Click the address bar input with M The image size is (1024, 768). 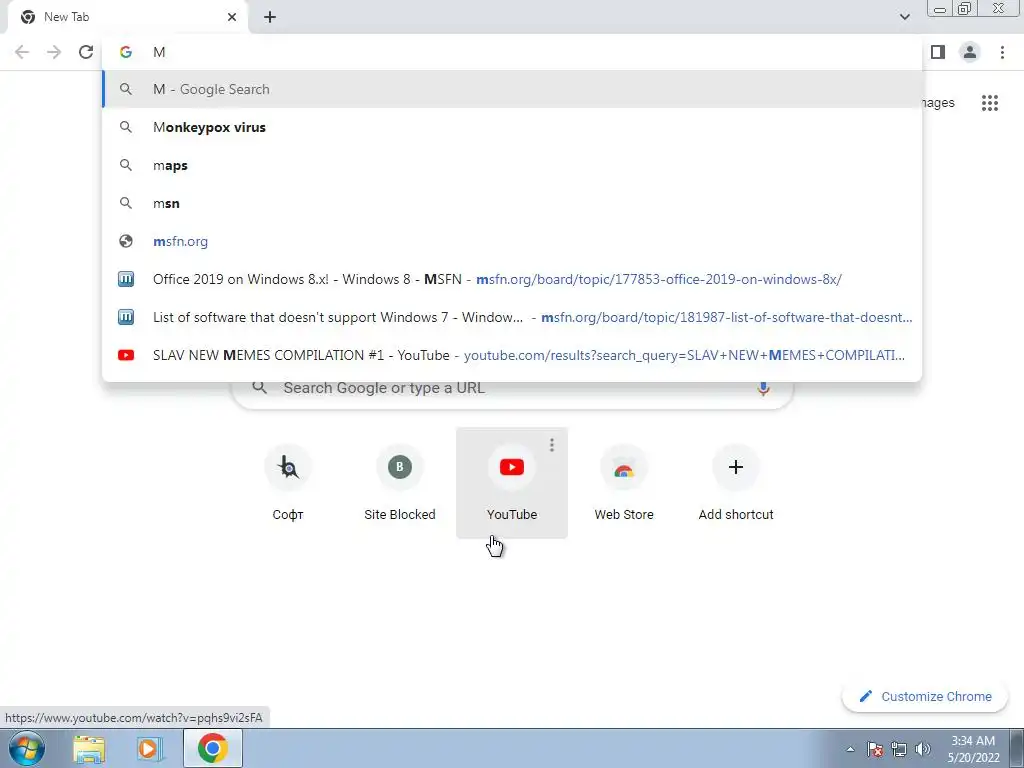point(512,52)
